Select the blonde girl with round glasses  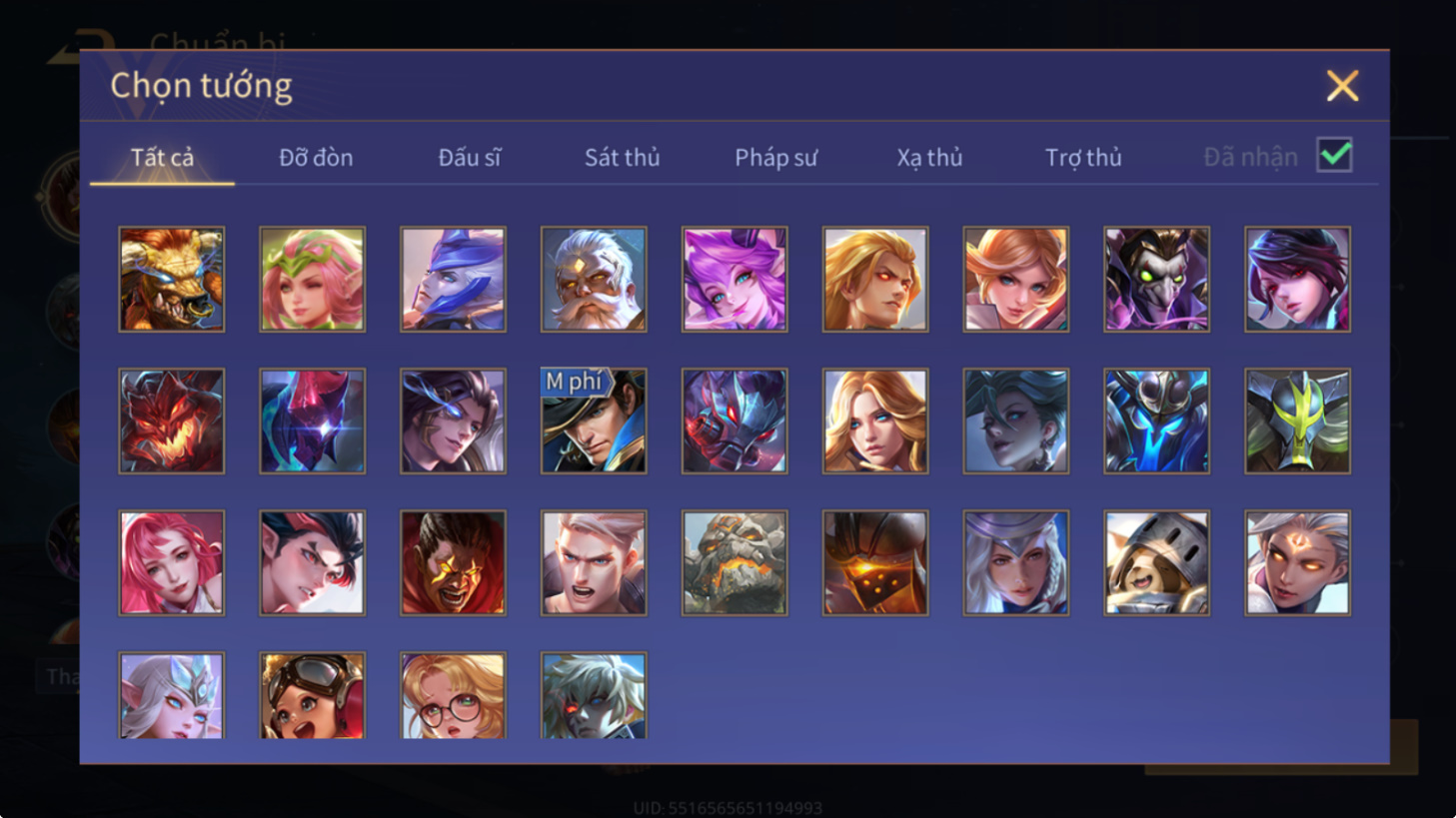[453, 696]
